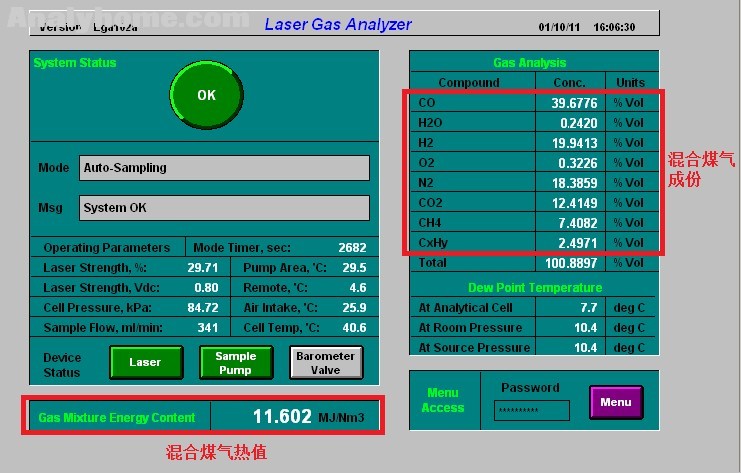The height and width of the screenshot is (473, 741).
Task: Click the N2 concentration value 18.3859
Action: 574,183
